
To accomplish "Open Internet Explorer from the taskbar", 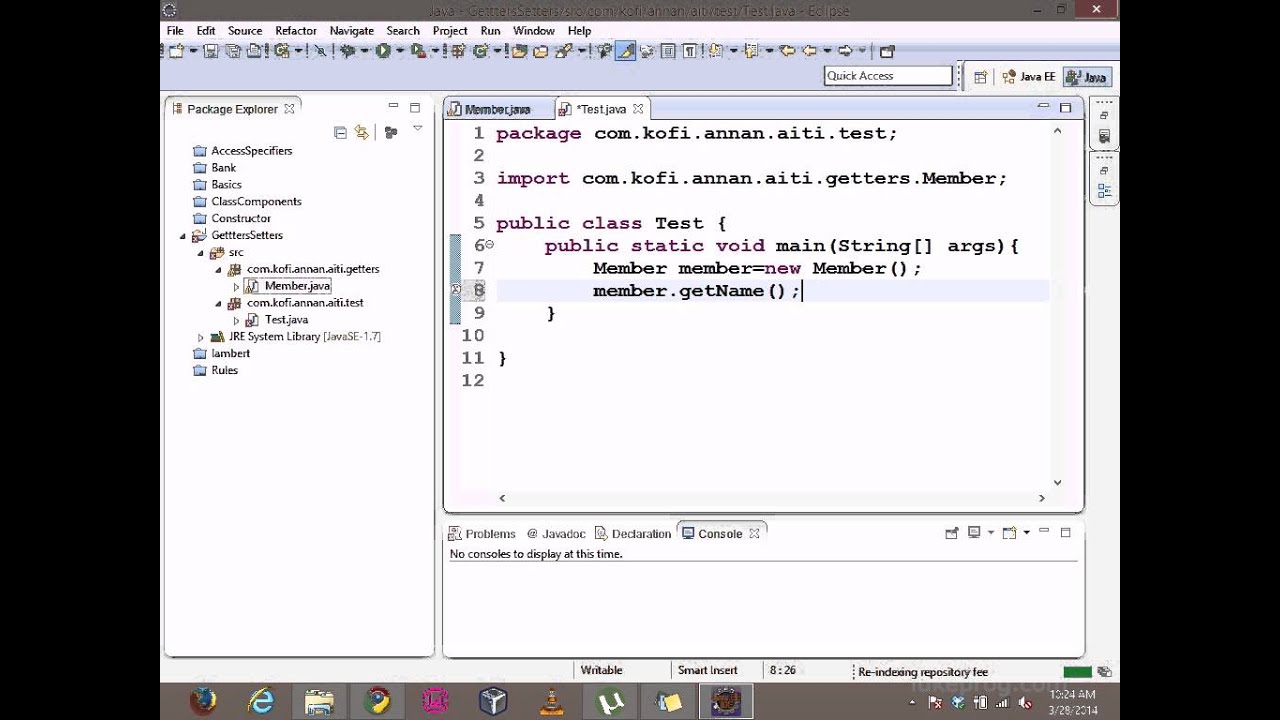I will click(x=261, y=702).
